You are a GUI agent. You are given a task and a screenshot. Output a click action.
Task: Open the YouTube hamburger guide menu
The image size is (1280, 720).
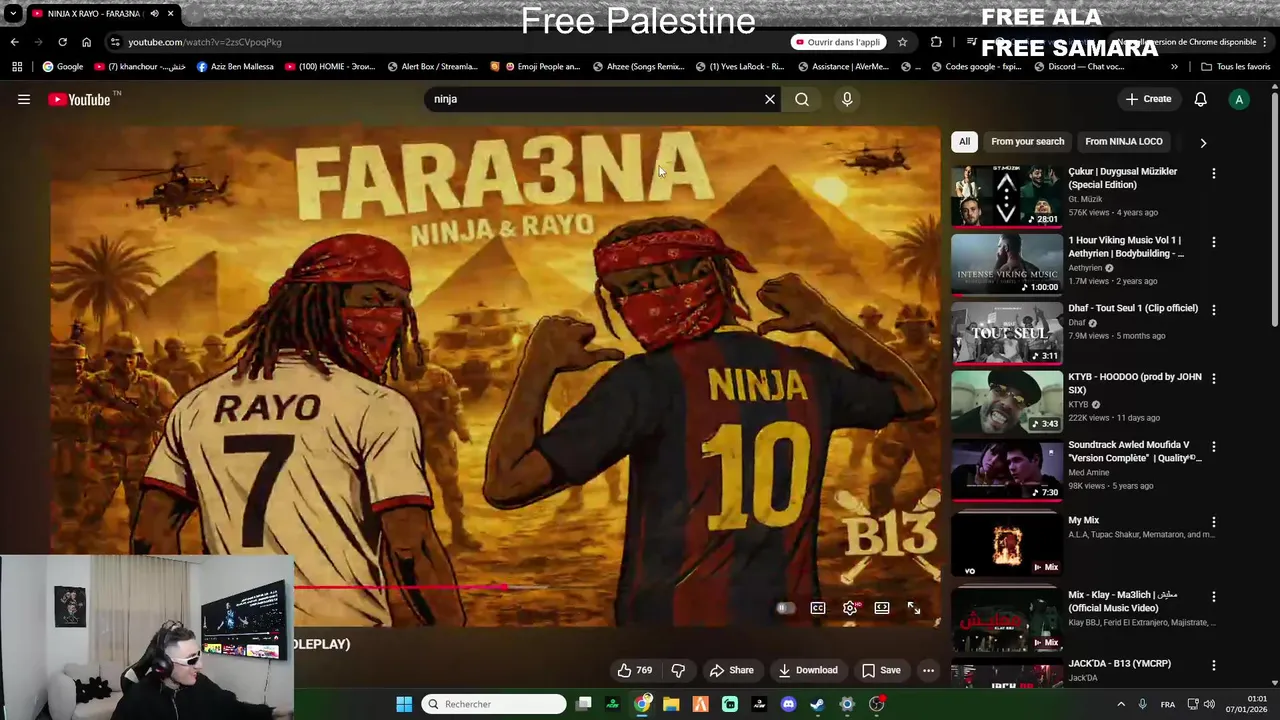pyautogui.click(x=24, y=99)
